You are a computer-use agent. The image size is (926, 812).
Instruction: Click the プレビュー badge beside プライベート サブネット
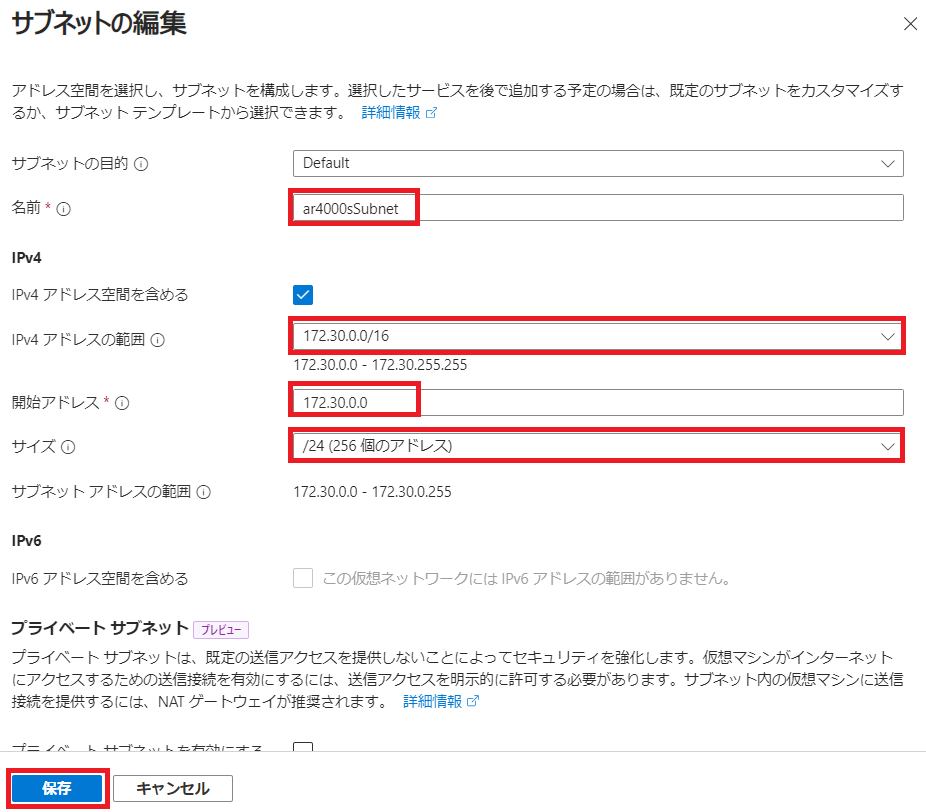(220, 629)
